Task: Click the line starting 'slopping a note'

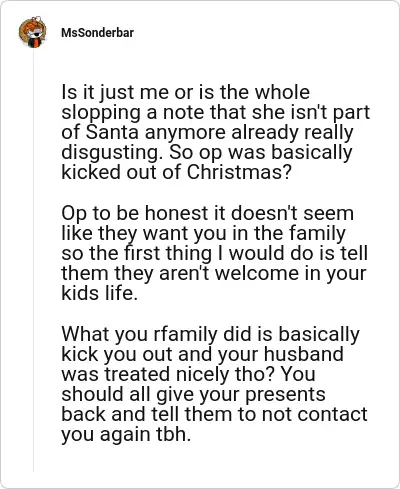Action: 216,112
